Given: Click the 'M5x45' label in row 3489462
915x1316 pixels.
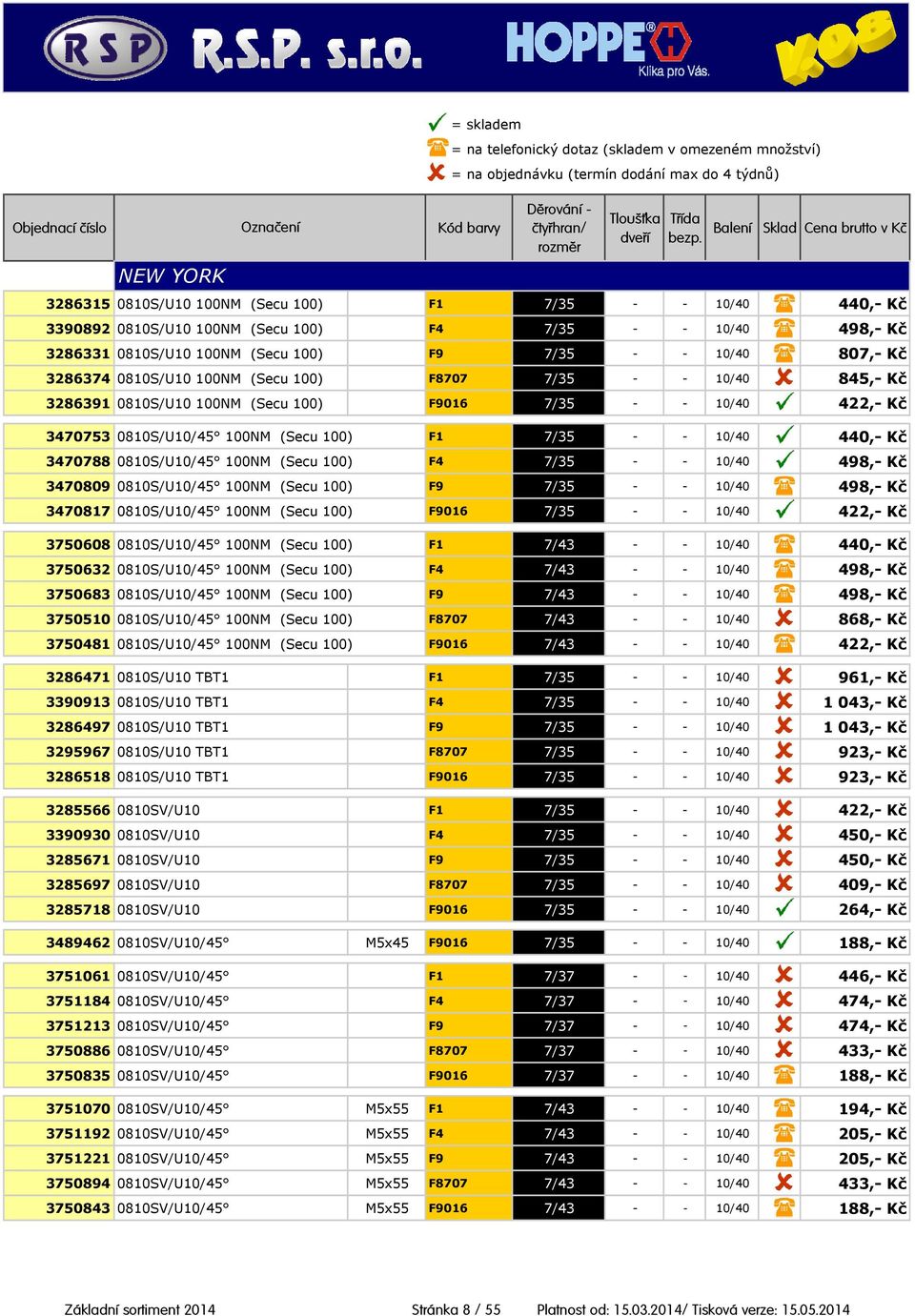Looking at the screenshot, I should point(387,942).
